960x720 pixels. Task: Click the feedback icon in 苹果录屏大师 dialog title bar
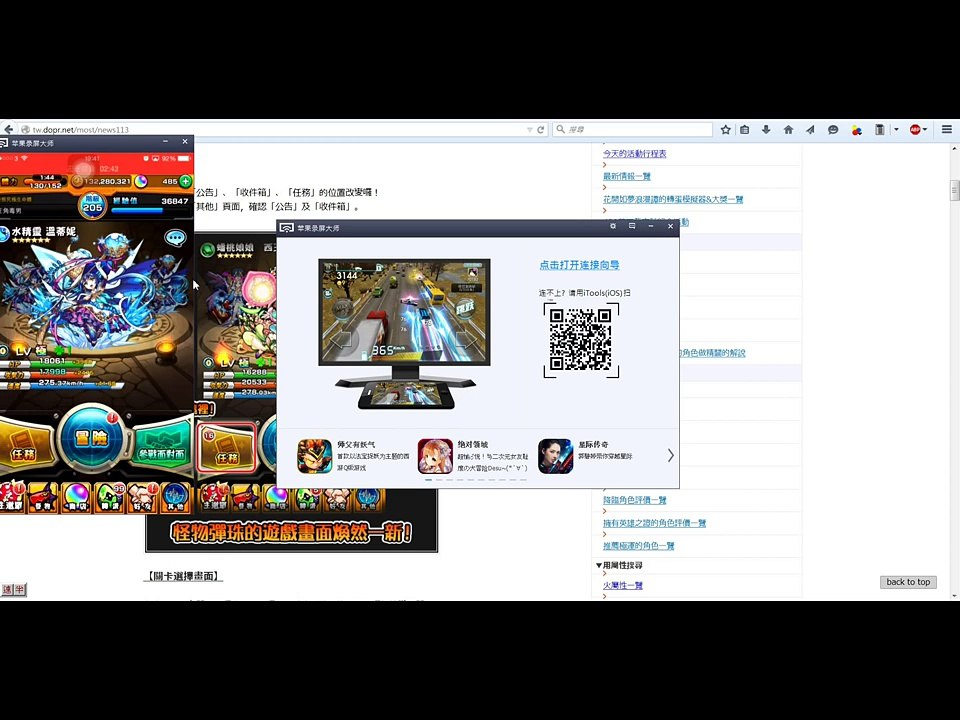(x=632, y=227)
